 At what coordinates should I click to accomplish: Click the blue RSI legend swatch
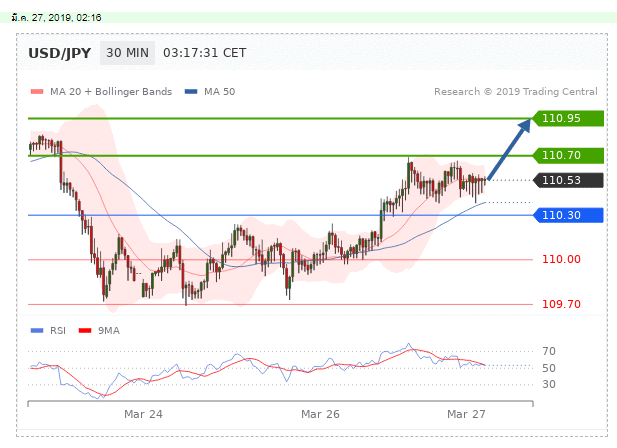pyautogui.click(x=37, y=330)
